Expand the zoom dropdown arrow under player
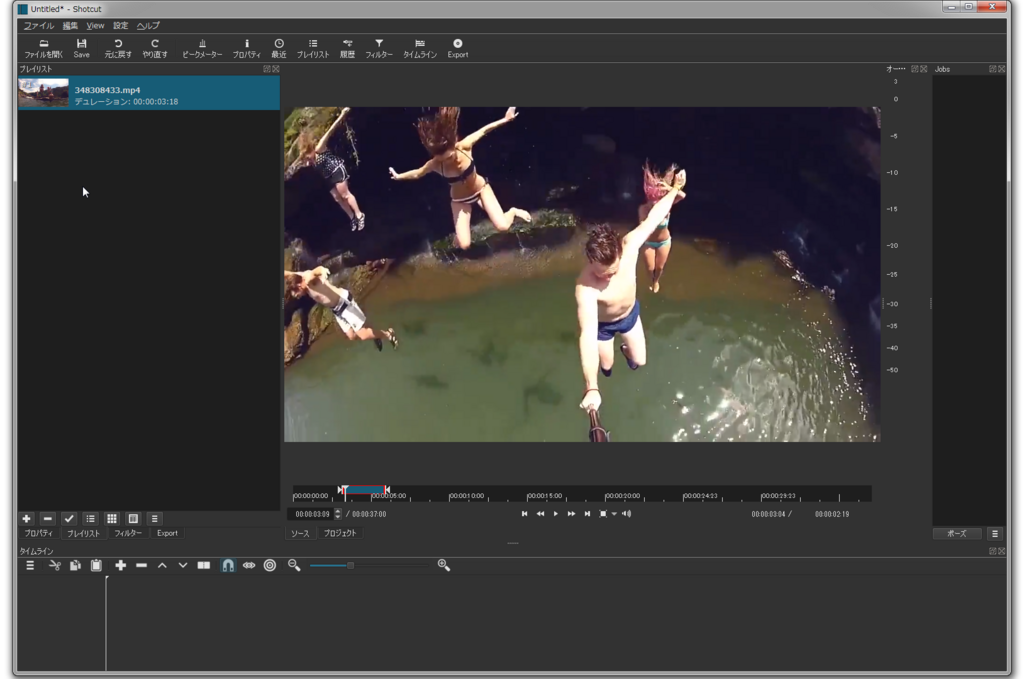Viewport: 1024px width, 679px height. [614, 514]
